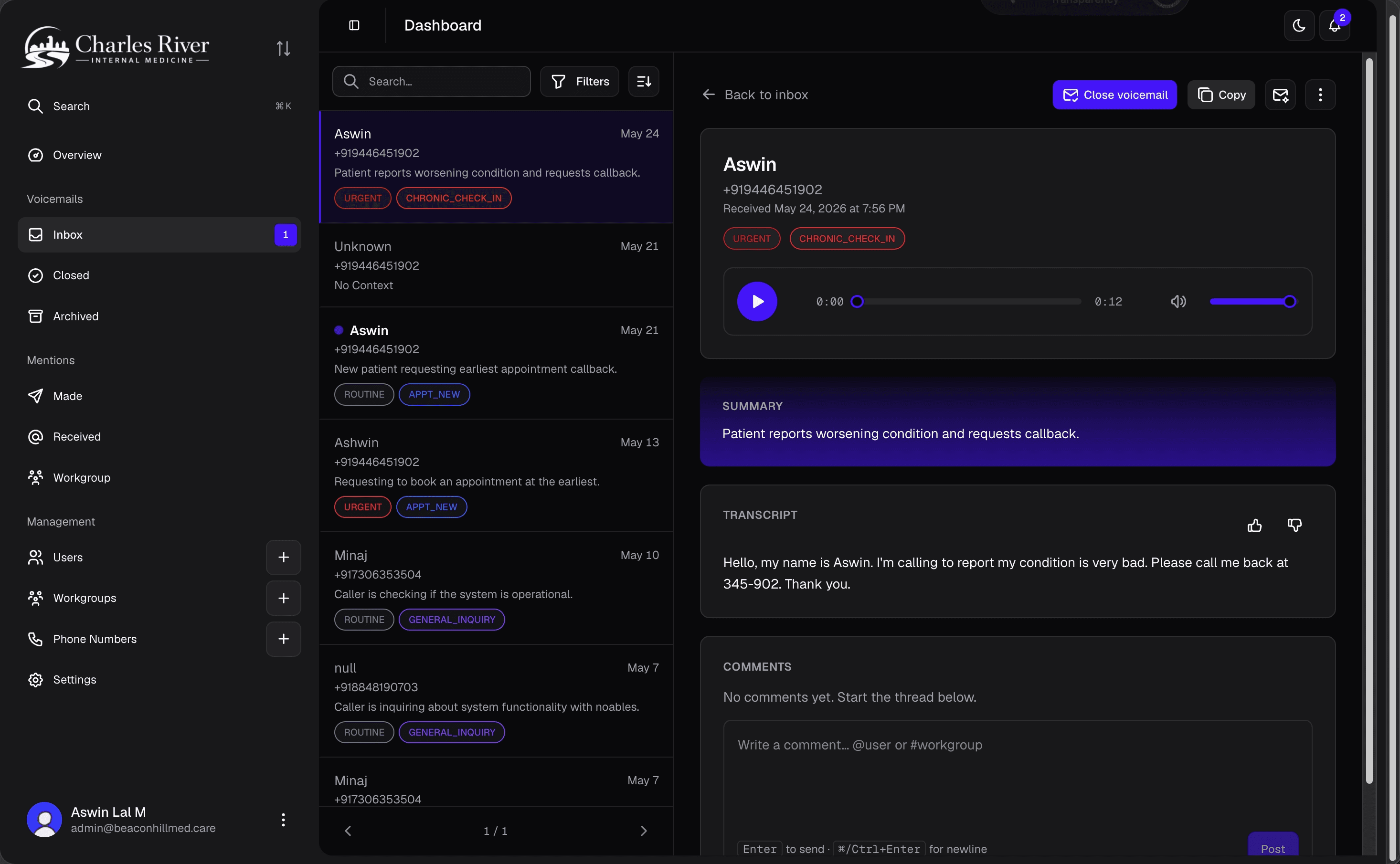The image size is (1400, 864).
Task: Focus the voicemail search field
Action: pyautogui.click(x=432, y=81)
